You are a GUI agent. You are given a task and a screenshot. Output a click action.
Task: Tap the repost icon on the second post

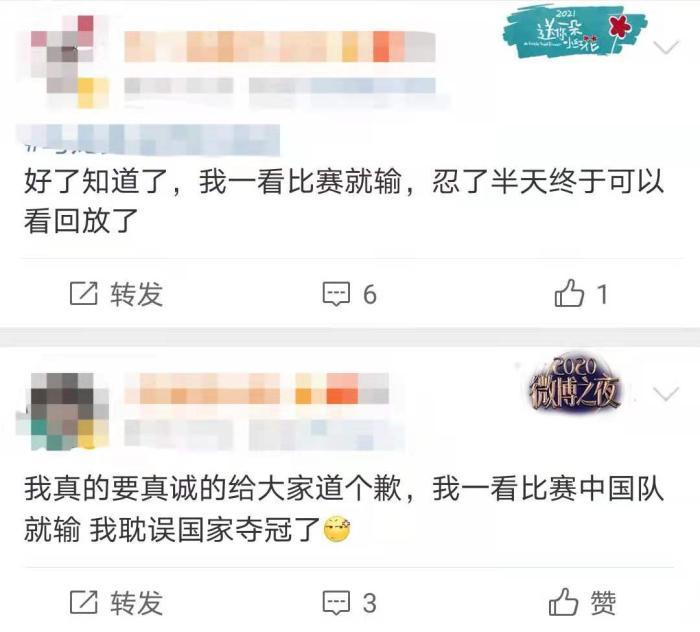click(83, 602)
